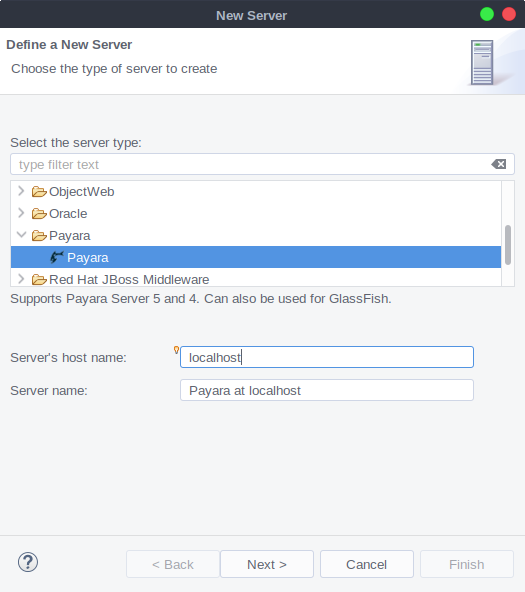This screenshot has width=525, height=592.
Task: Click the Payara fish server icon
Action: click(x=57, y=257)
